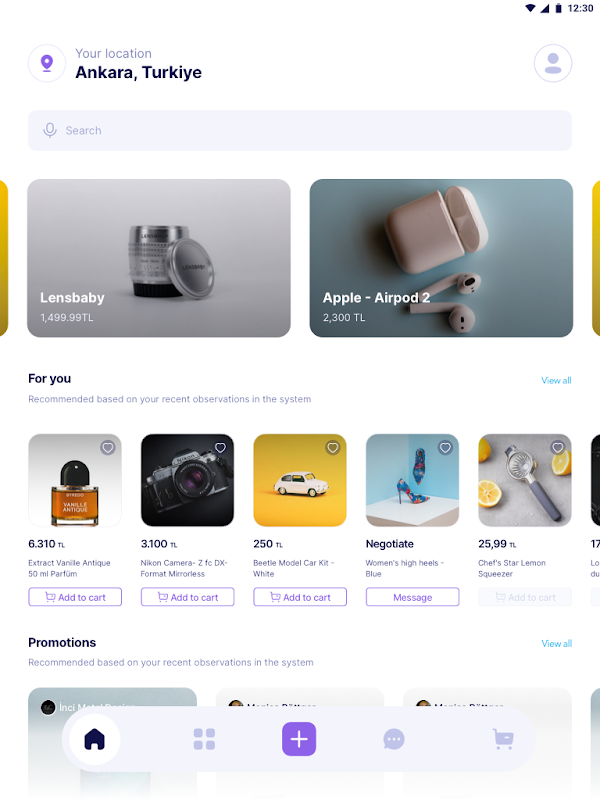Open the Lensbaby featured banner

click(x=159, y=258)
